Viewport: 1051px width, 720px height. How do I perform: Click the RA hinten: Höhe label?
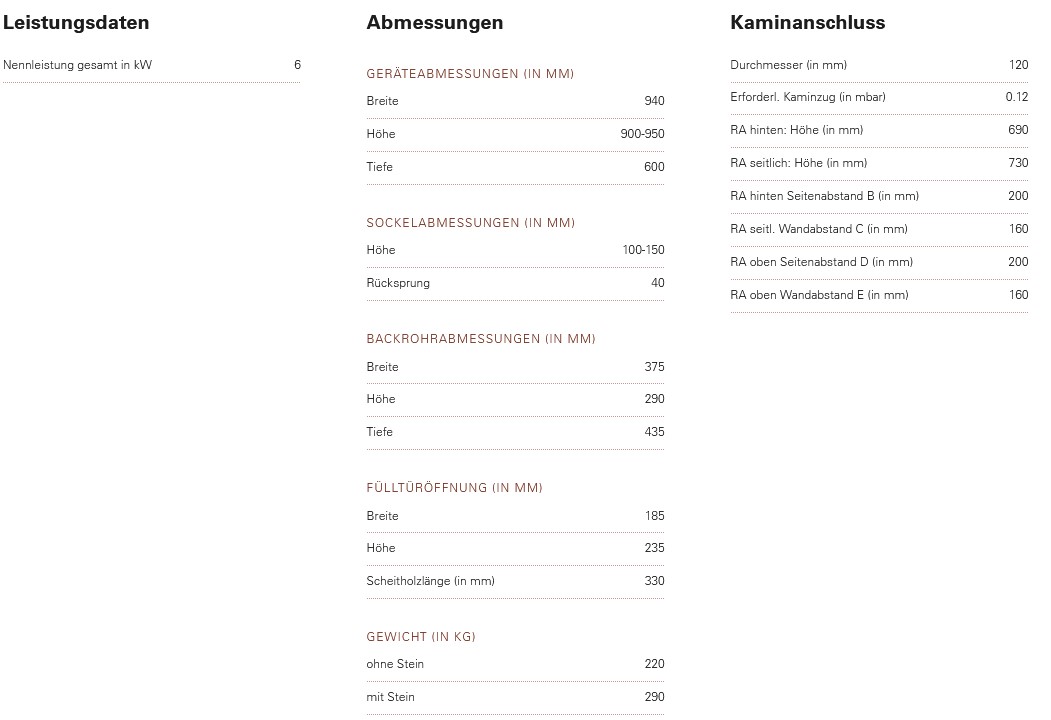(x=796, y=130)
